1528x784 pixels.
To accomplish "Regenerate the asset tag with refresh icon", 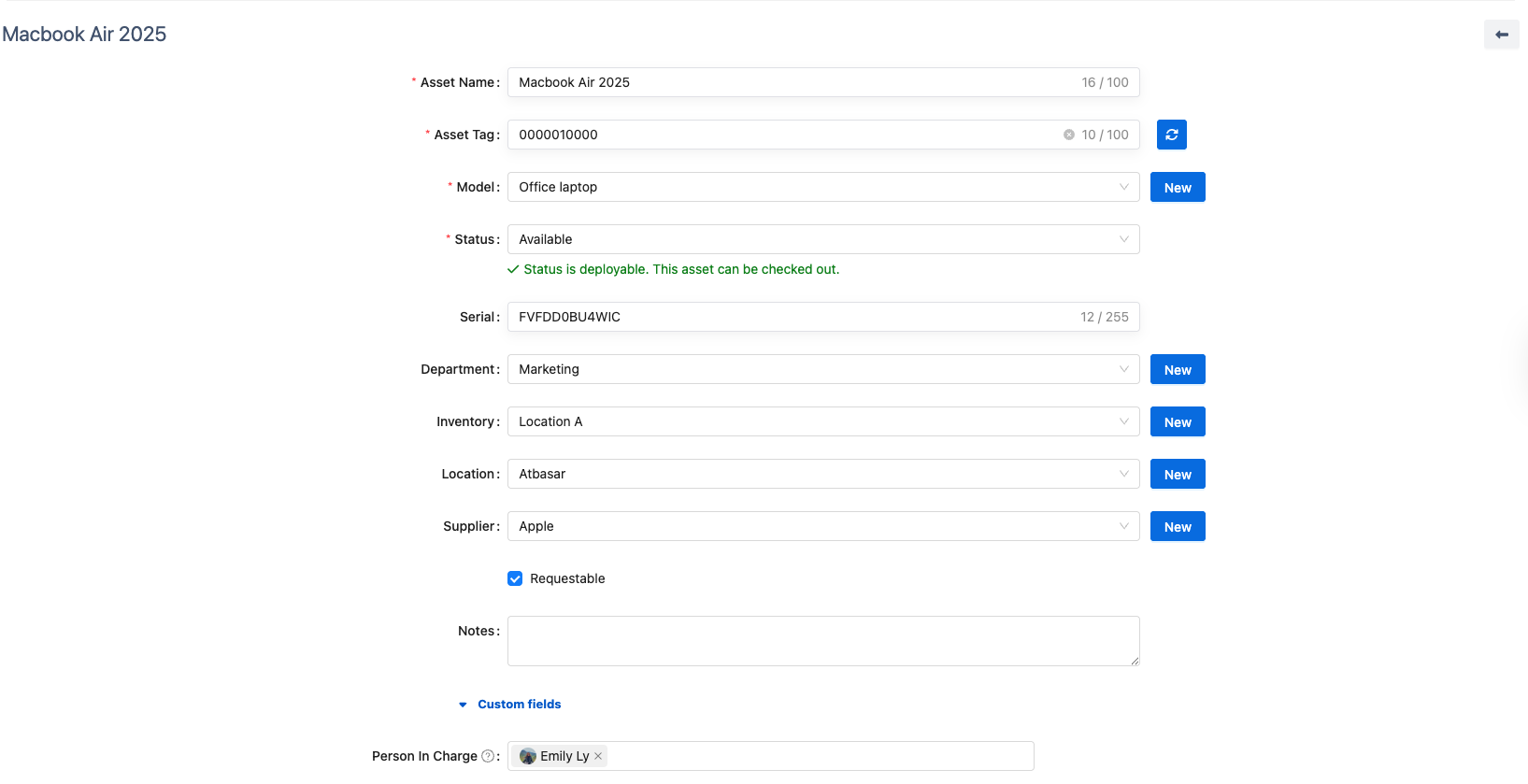I will point(1171,135).
